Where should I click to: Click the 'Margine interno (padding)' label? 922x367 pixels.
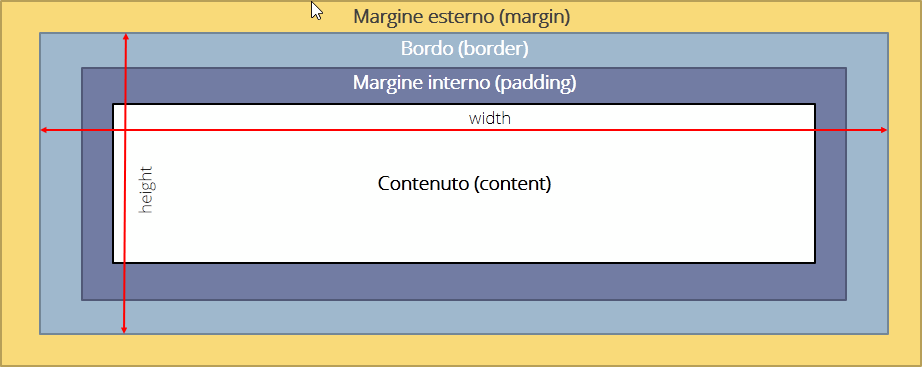coord(465,82)
